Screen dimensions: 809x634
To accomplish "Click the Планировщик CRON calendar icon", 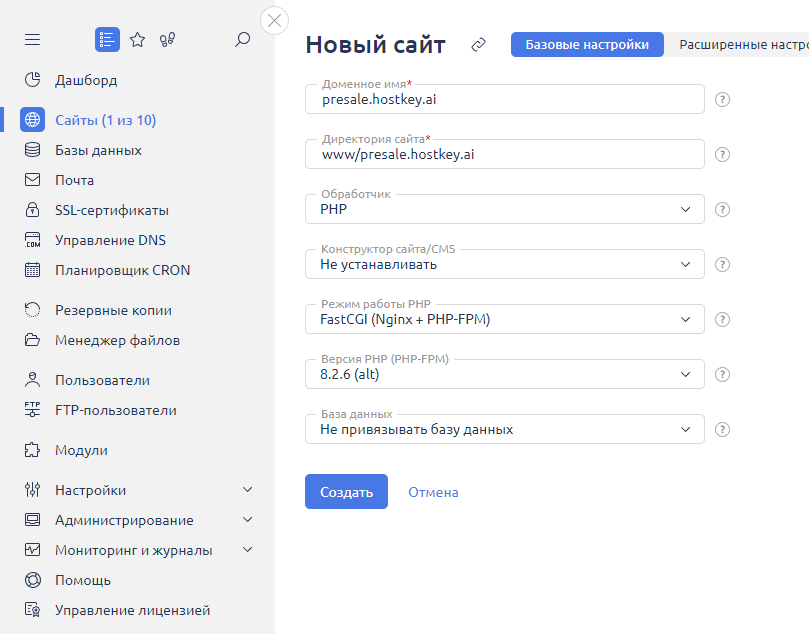I will pyautogui.click(x=33, y=270).
